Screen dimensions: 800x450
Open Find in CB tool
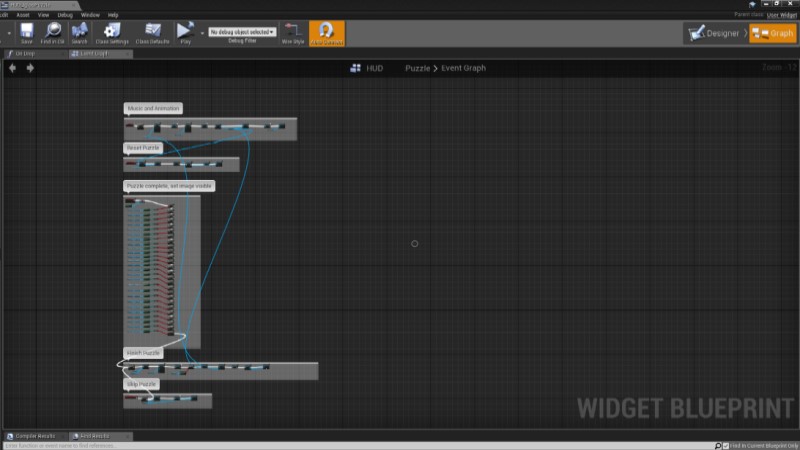[x=53, y=33]
